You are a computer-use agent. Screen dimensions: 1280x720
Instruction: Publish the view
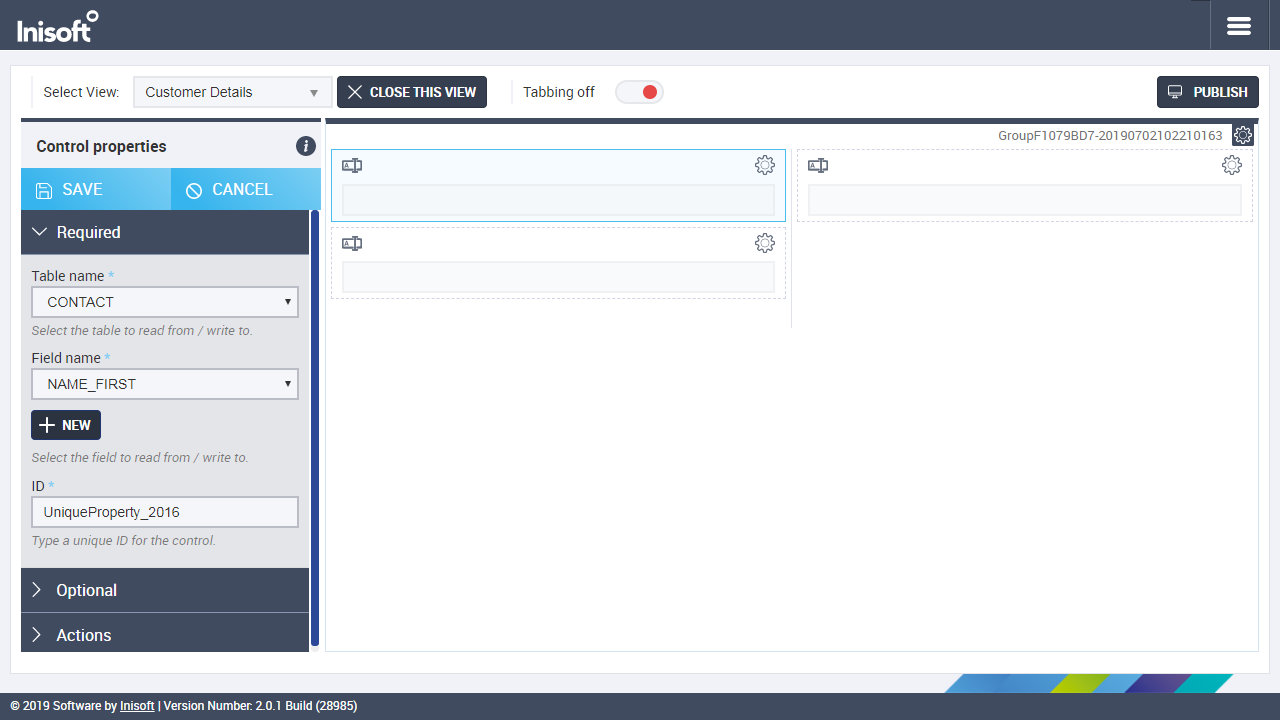1208,92
